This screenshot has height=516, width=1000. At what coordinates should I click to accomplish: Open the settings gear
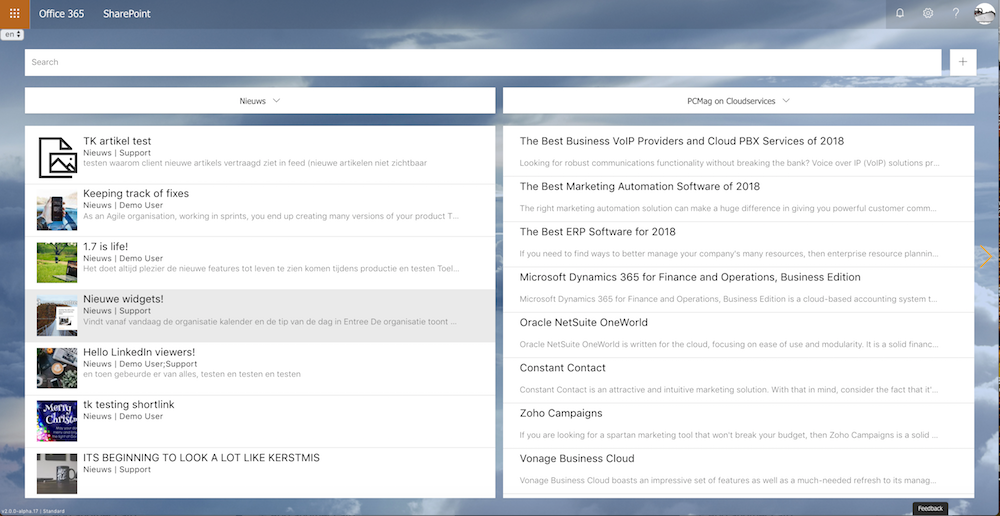(928, 13)
